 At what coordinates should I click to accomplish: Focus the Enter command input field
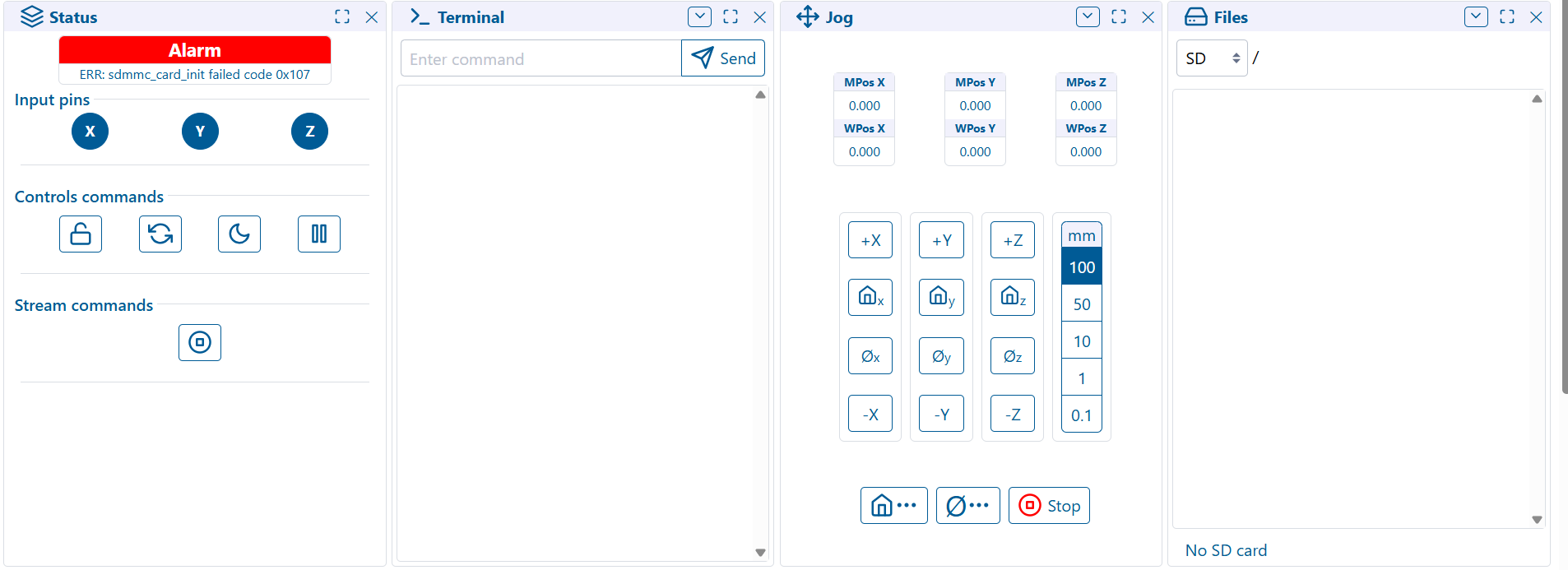click(x=540, y=59)
